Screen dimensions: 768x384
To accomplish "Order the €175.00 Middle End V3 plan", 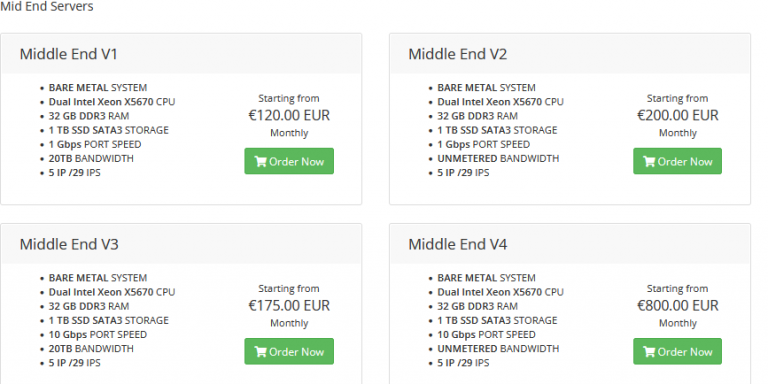I will [x=289, y=351].
